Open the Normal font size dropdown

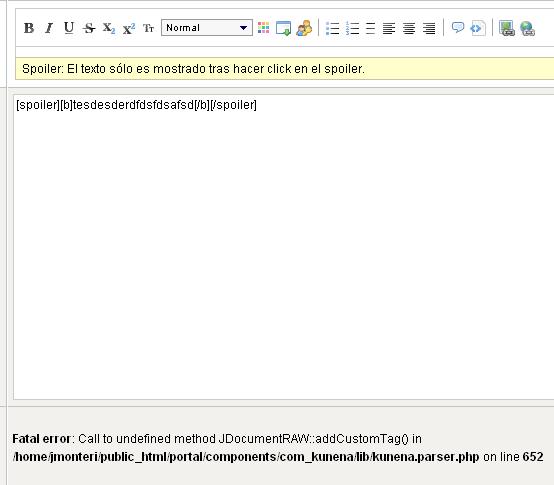[207, 28]
